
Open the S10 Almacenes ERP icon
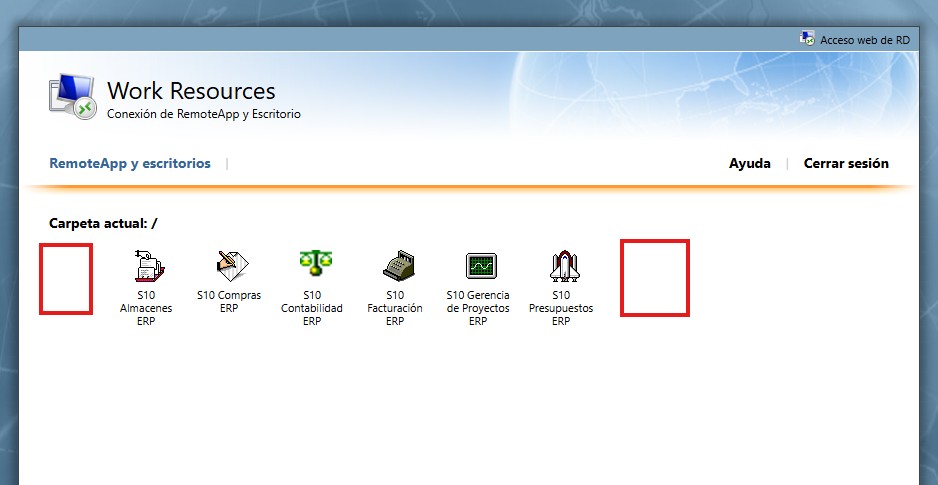147,266
